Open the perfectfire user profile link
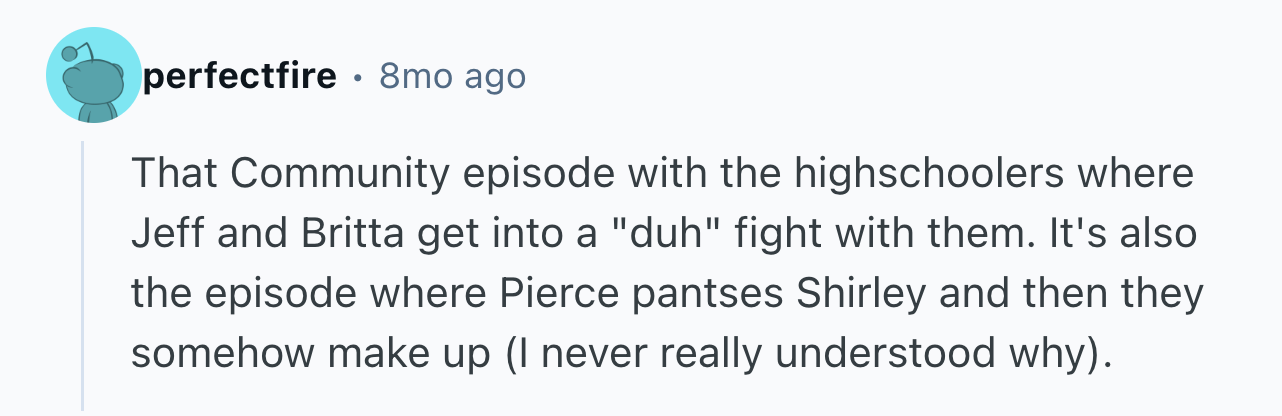Image resolution: width=1282 pixels, height=416 pixels. coord(239,77)
